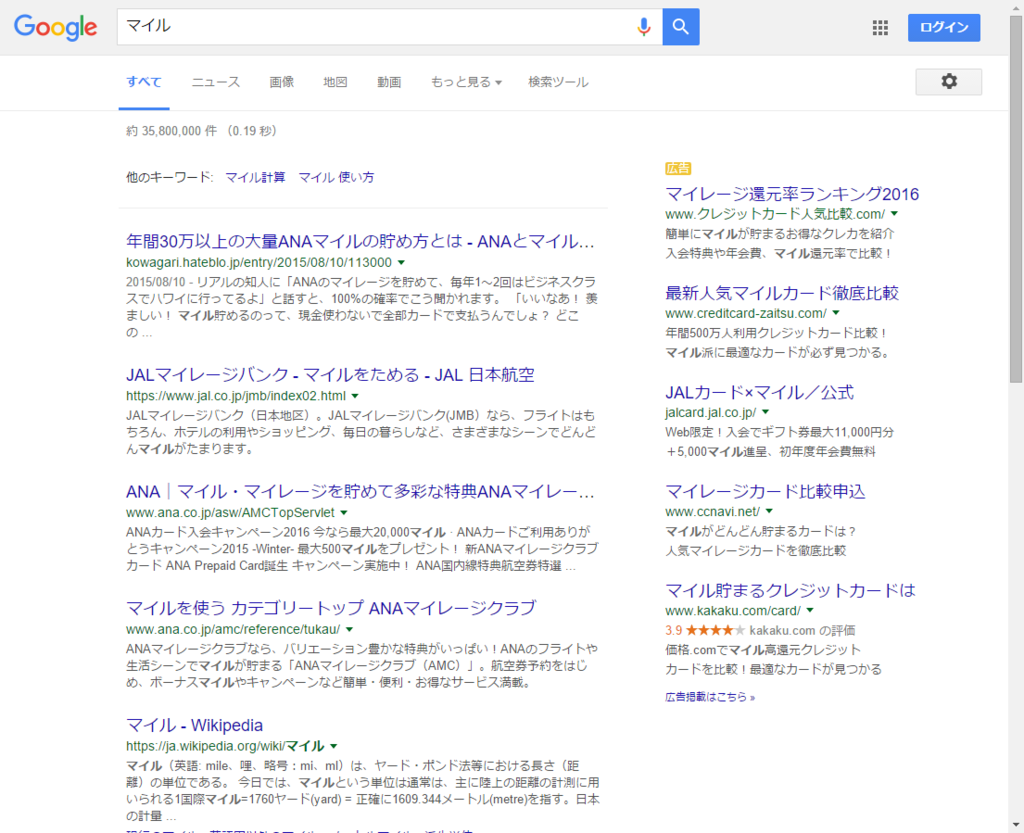
Task: Switch to the 地図 tab
Action: pyautogui.click(x=335, y=82)
